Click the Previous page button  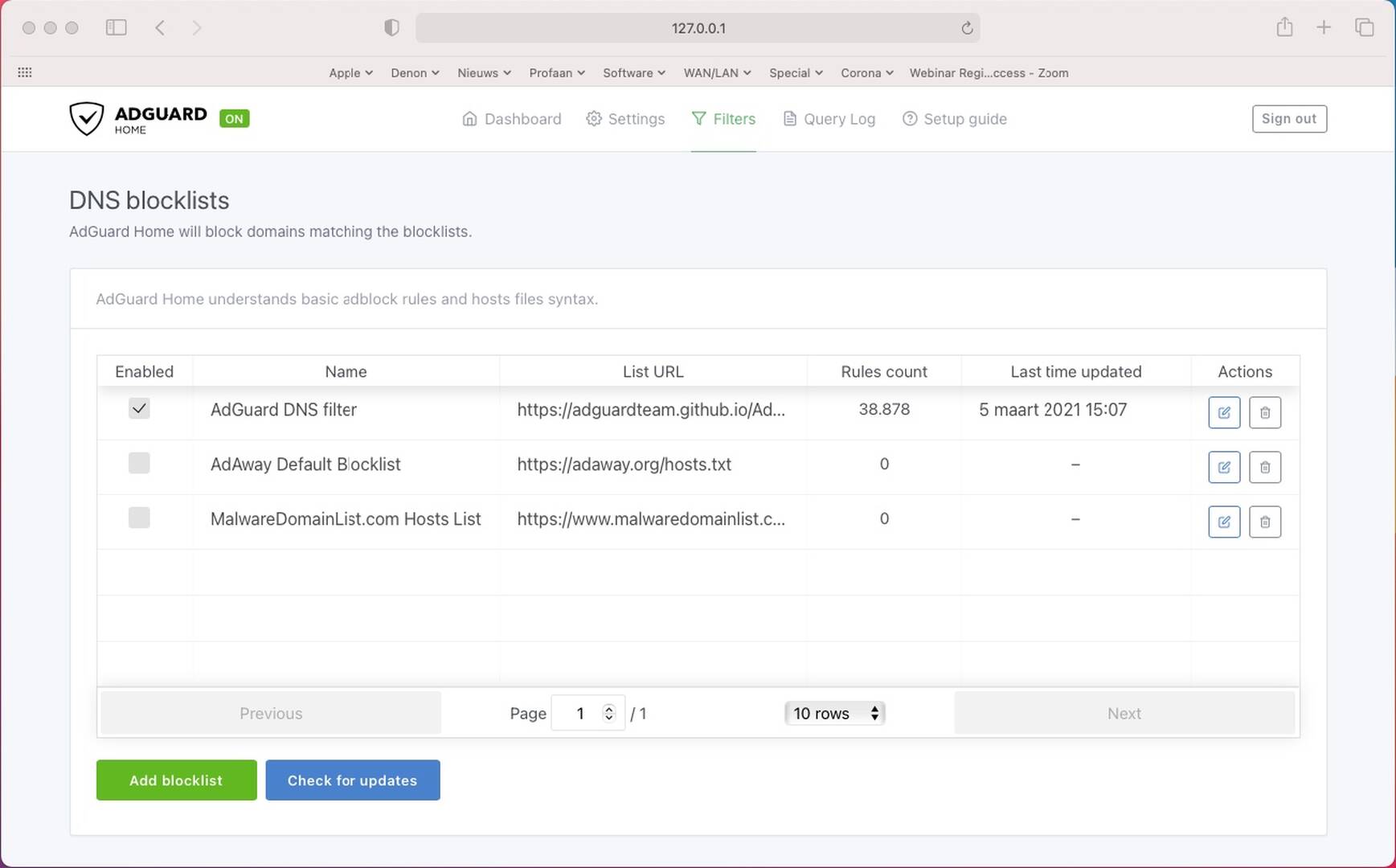(271, 713)
